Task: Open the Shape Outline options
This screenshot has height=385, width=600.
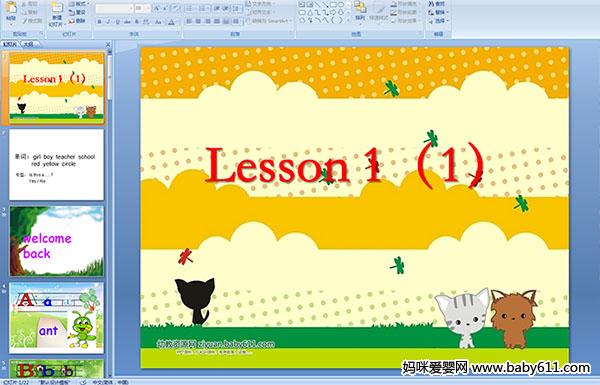Action: coord(406,12)
